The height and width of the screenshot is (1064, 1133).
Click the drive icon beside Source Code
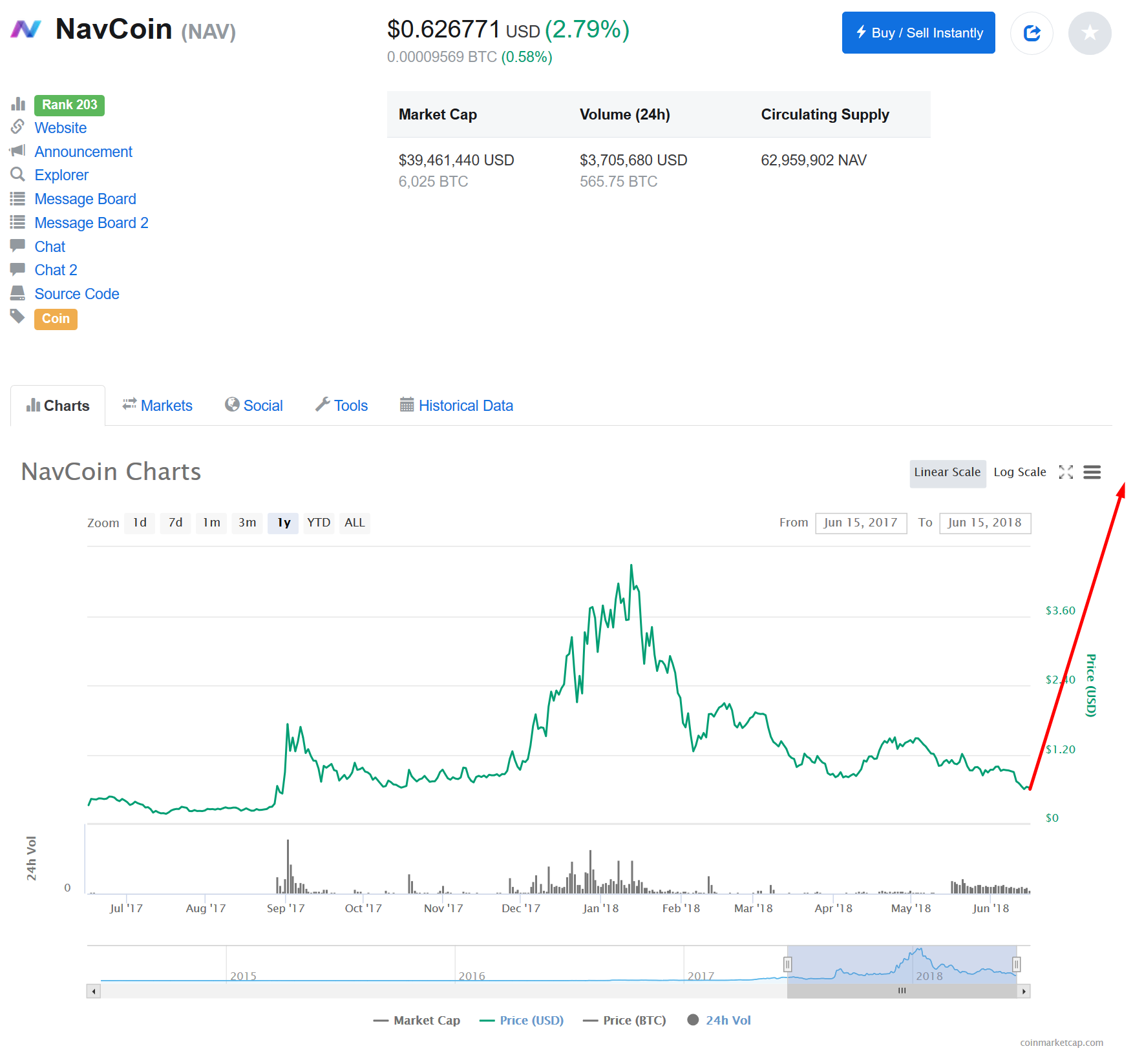click(18, 293)
